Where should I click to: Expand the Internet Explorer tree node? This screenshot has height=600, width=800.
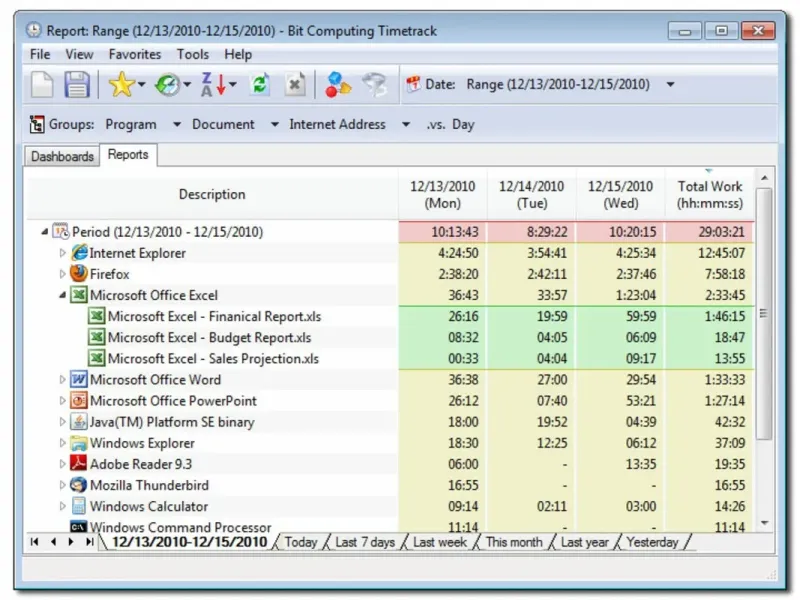click(63, 253)
